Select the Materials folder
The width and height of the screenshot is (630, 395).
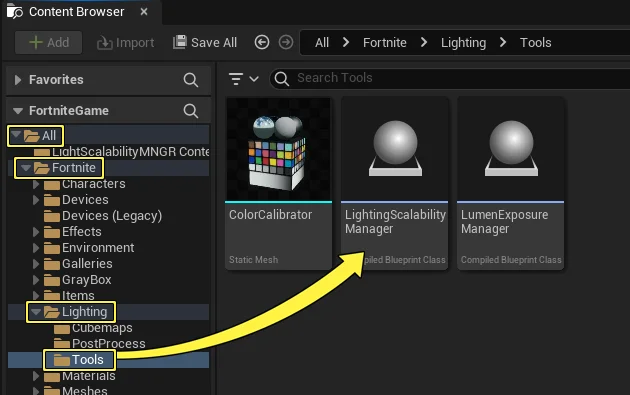pyautogui.click(x=80, y=376)
